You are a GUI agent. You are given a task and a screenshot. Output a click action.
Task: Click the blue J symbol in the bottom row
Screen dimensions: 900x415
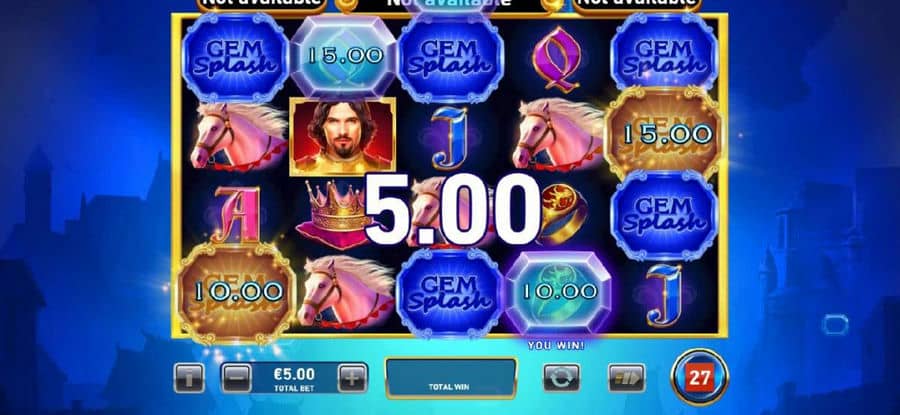664,294
